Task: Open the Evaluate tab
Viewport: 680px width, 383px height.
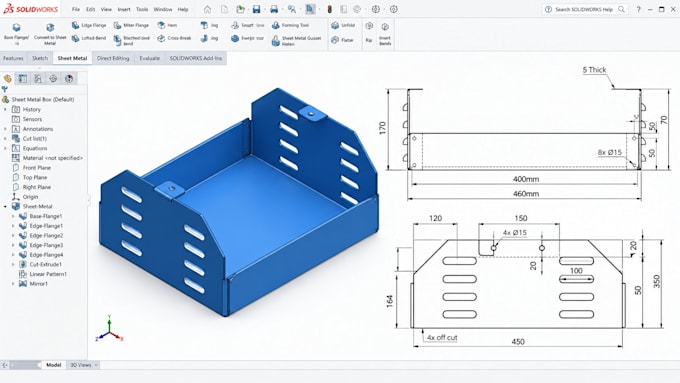Action: [150, 58]
